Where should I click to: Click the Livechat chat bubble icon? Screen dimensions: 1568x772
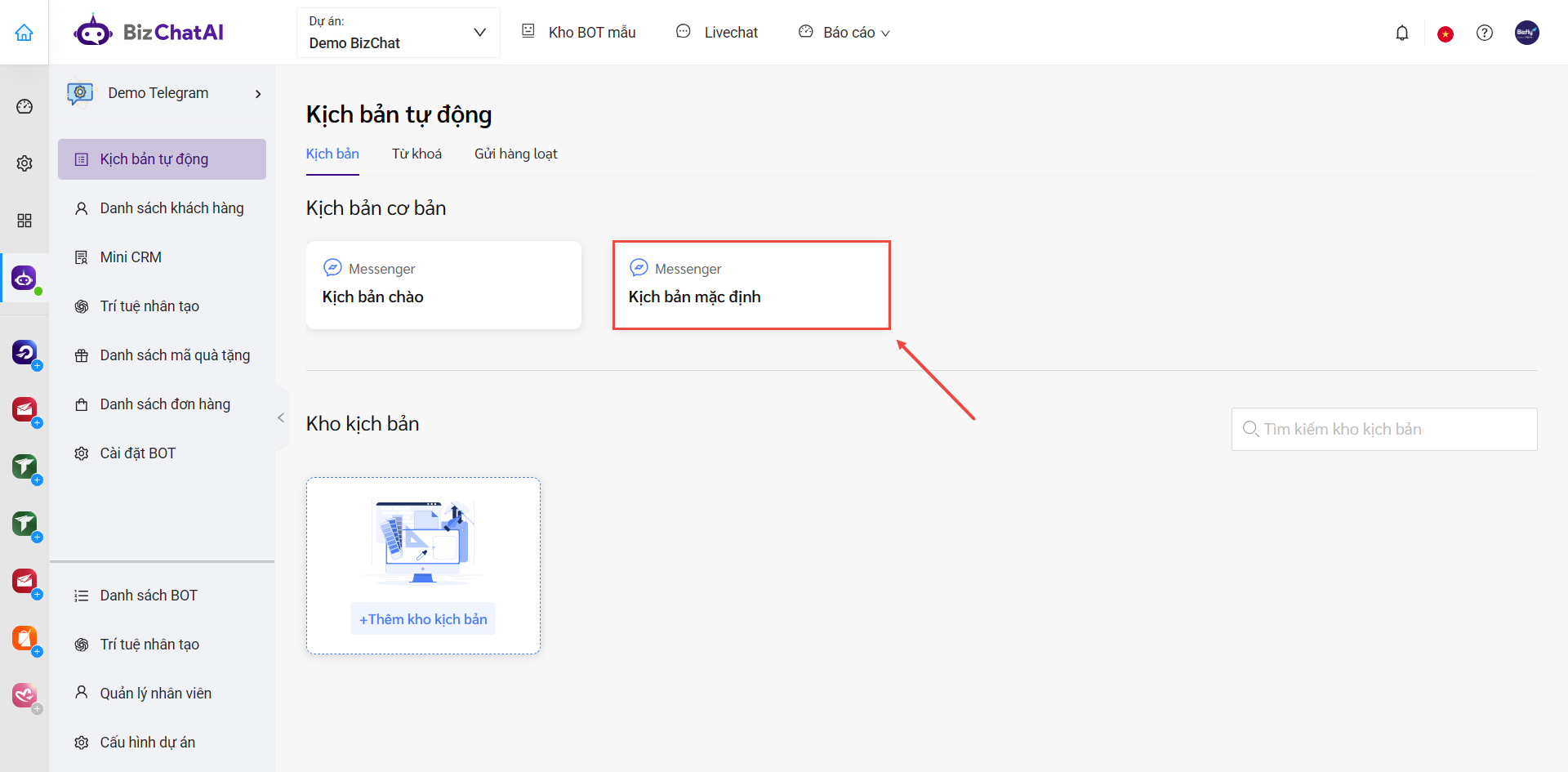pos(684,31)
